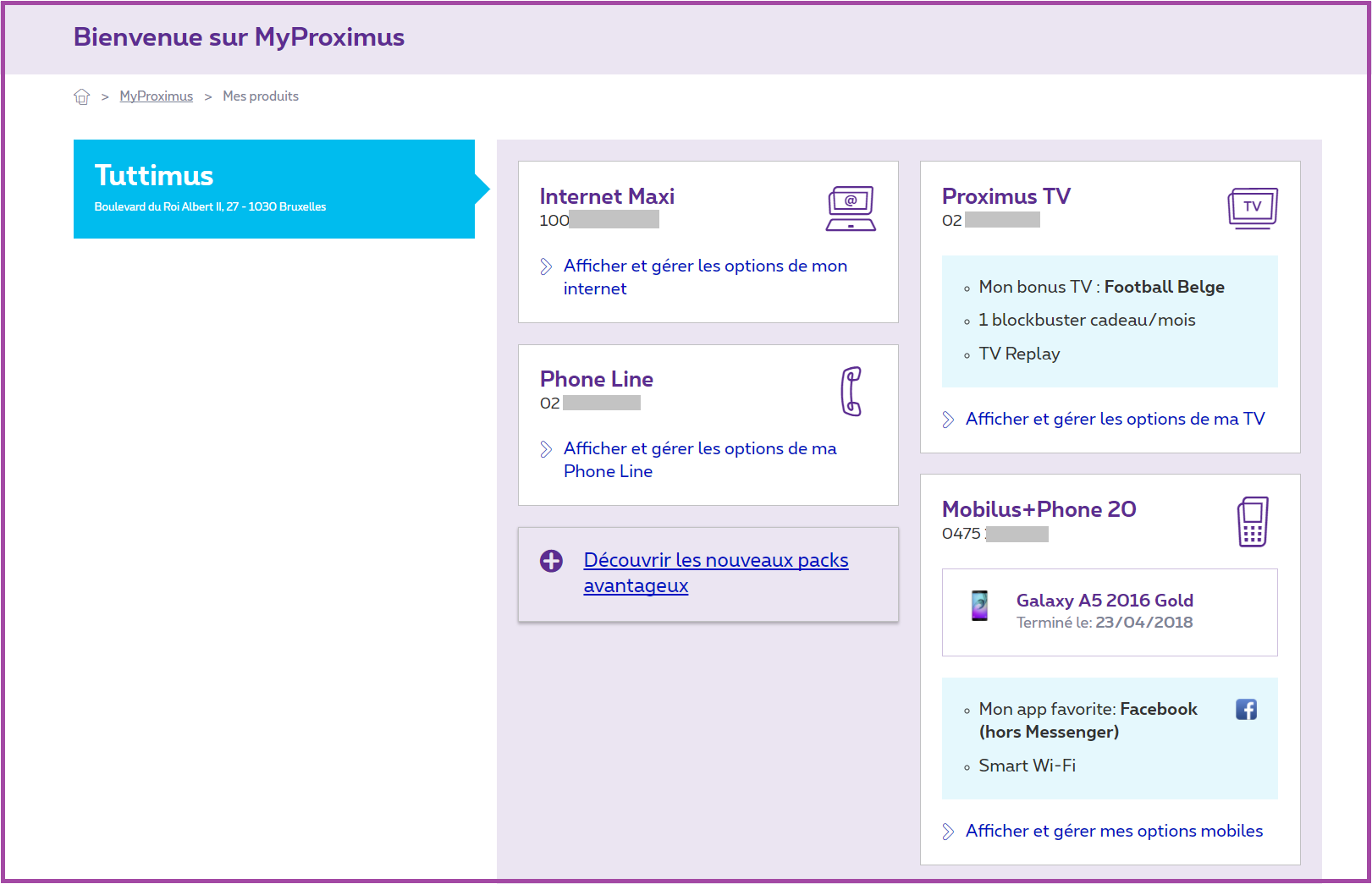Click the Mobilus mobile phone icon
This screenshot has height=884, width=1372.
click(1252, 522)
